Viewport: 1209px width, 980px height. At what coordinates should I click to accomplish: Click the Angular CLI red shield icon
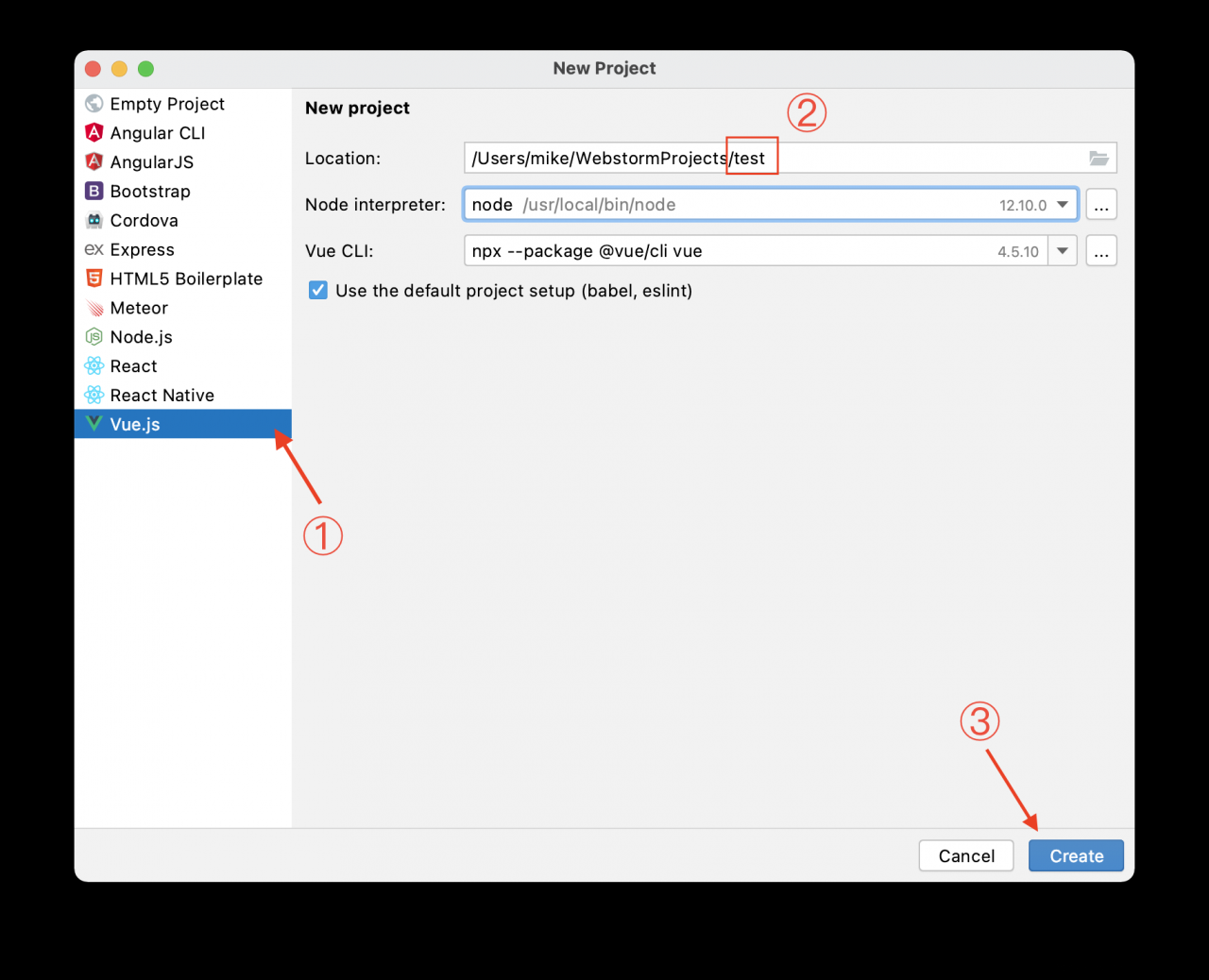[94, 133]
